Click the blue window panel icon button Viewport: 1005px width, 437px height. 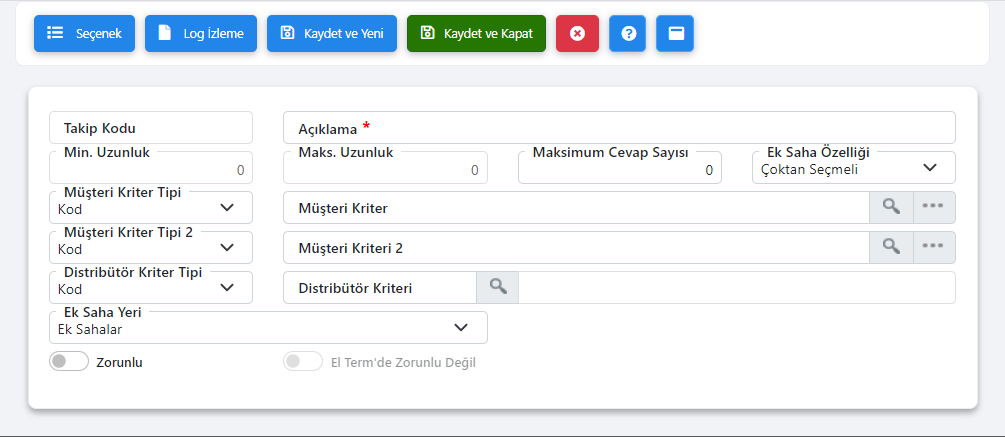pos(675,33)
